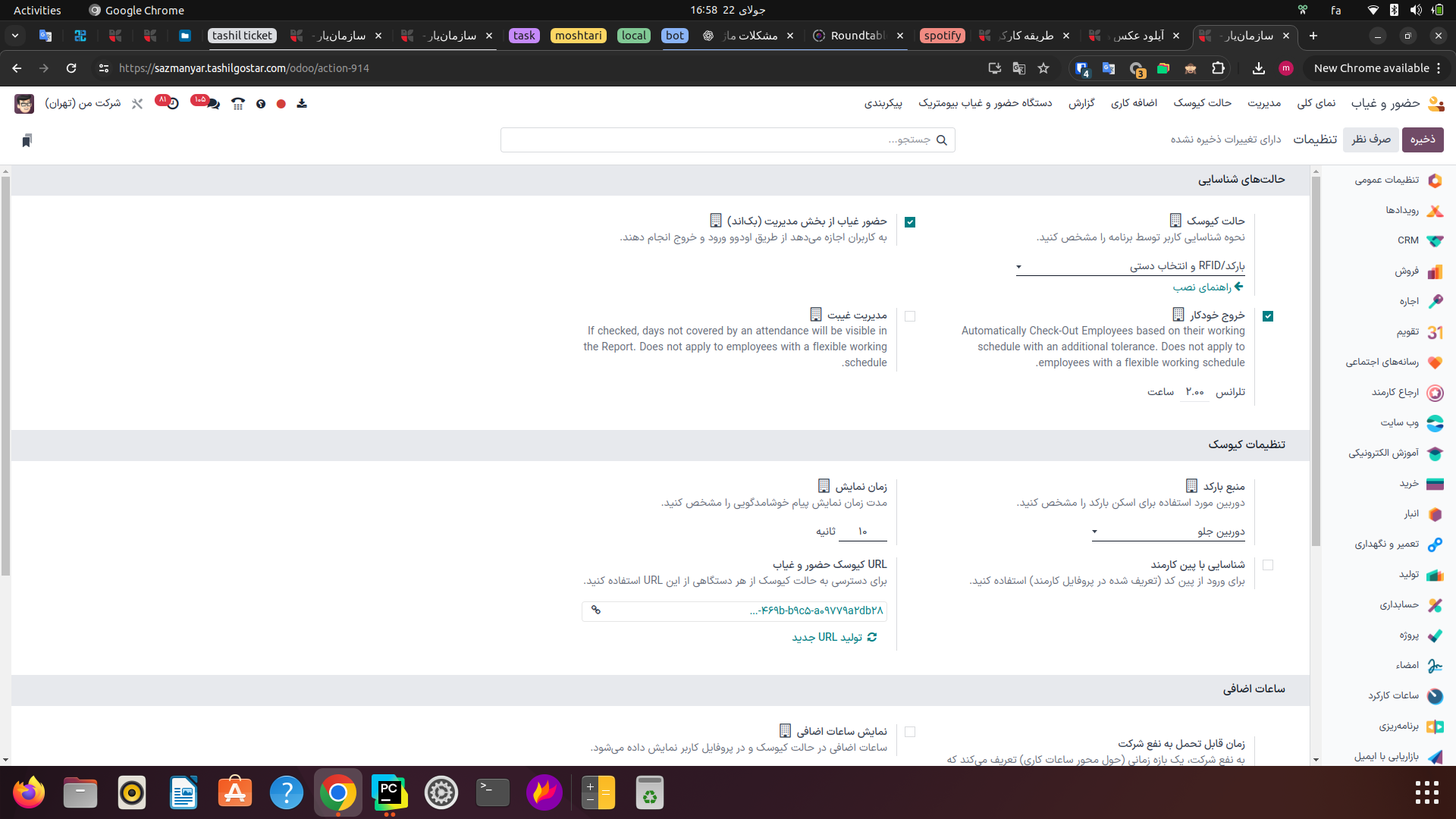Click the settings search (جستجو) input field
Image resolution: width=1456 pixels, height=819 pixels.
(x=720, y=140)
